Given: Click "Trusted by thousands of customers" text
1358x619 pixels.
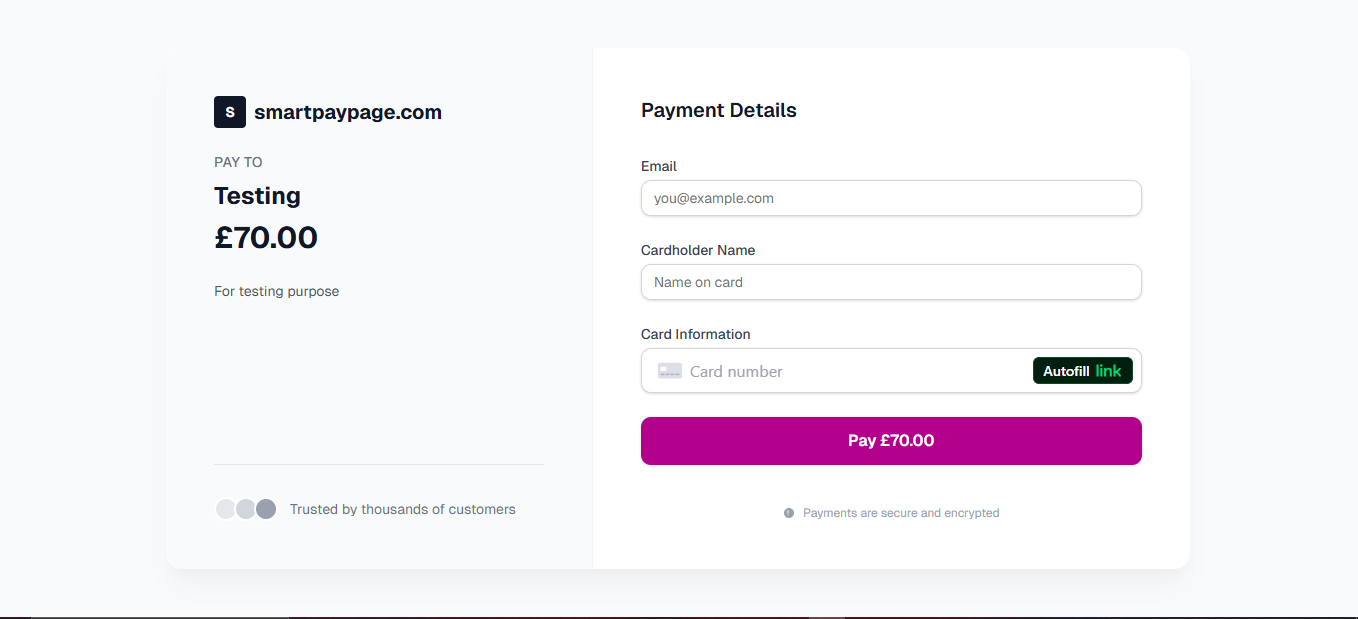Looking at the screenshot, I should coord(402,508).
